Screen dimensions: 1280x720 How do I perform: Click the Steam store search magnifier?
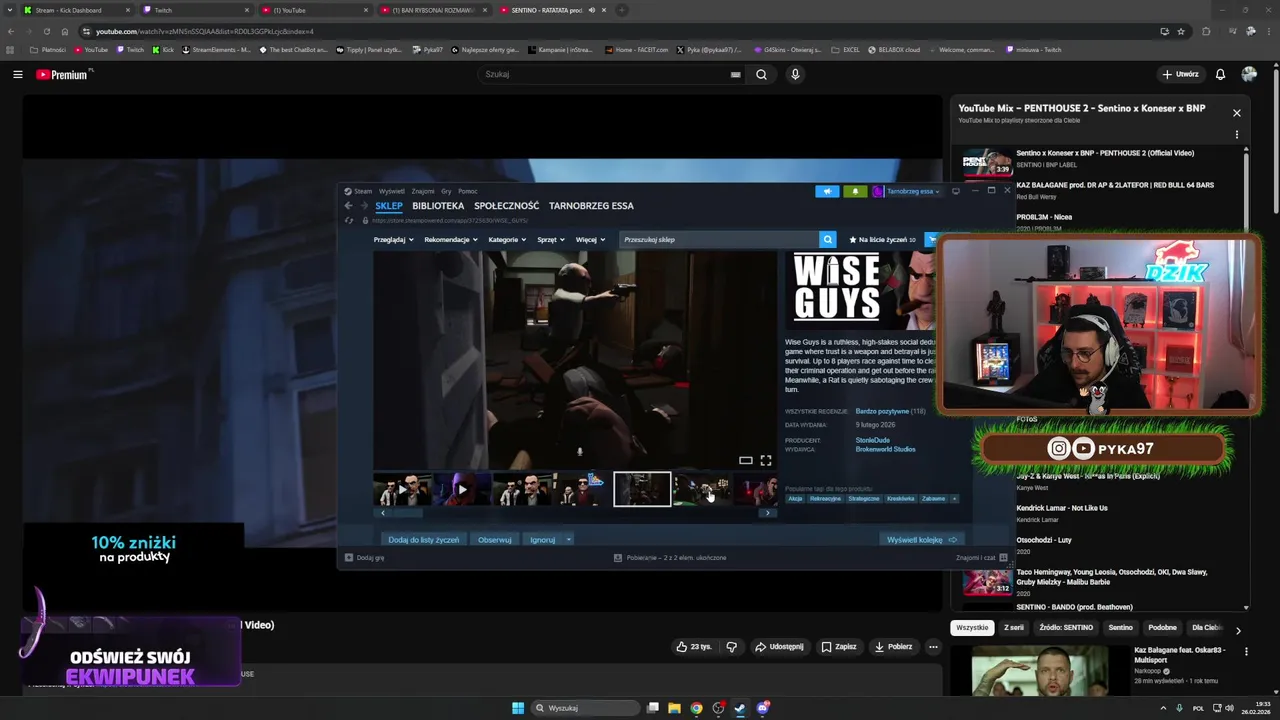click(x=827, y=240)
